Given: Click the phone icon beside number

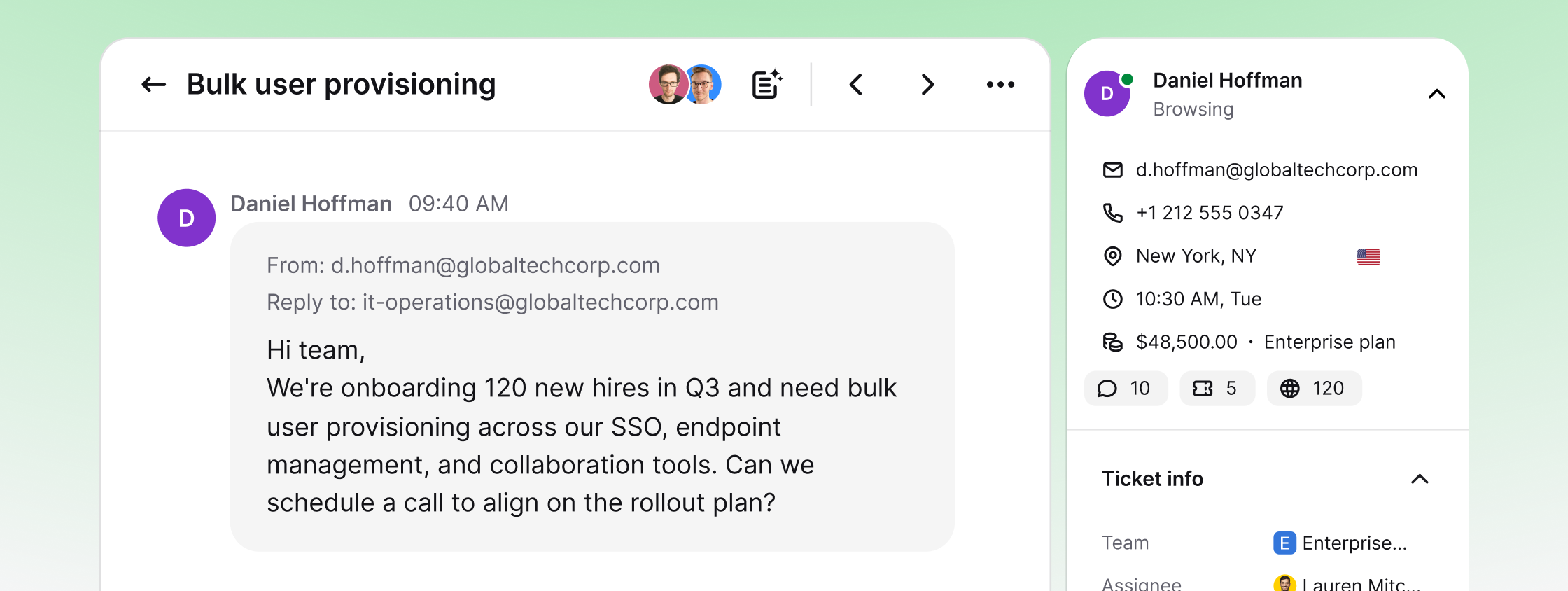Looking at the screenshot, I should point(1112,213).
